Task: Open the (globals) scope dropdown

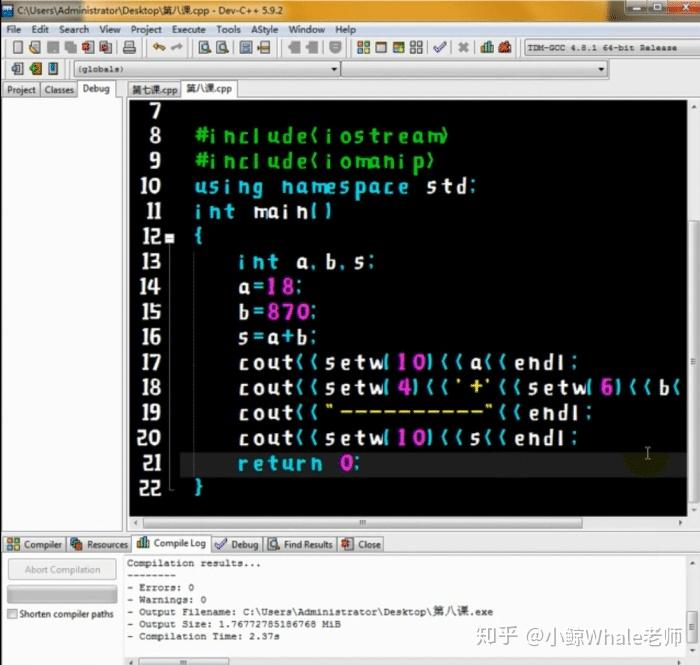Action: (x=206, y=69)
